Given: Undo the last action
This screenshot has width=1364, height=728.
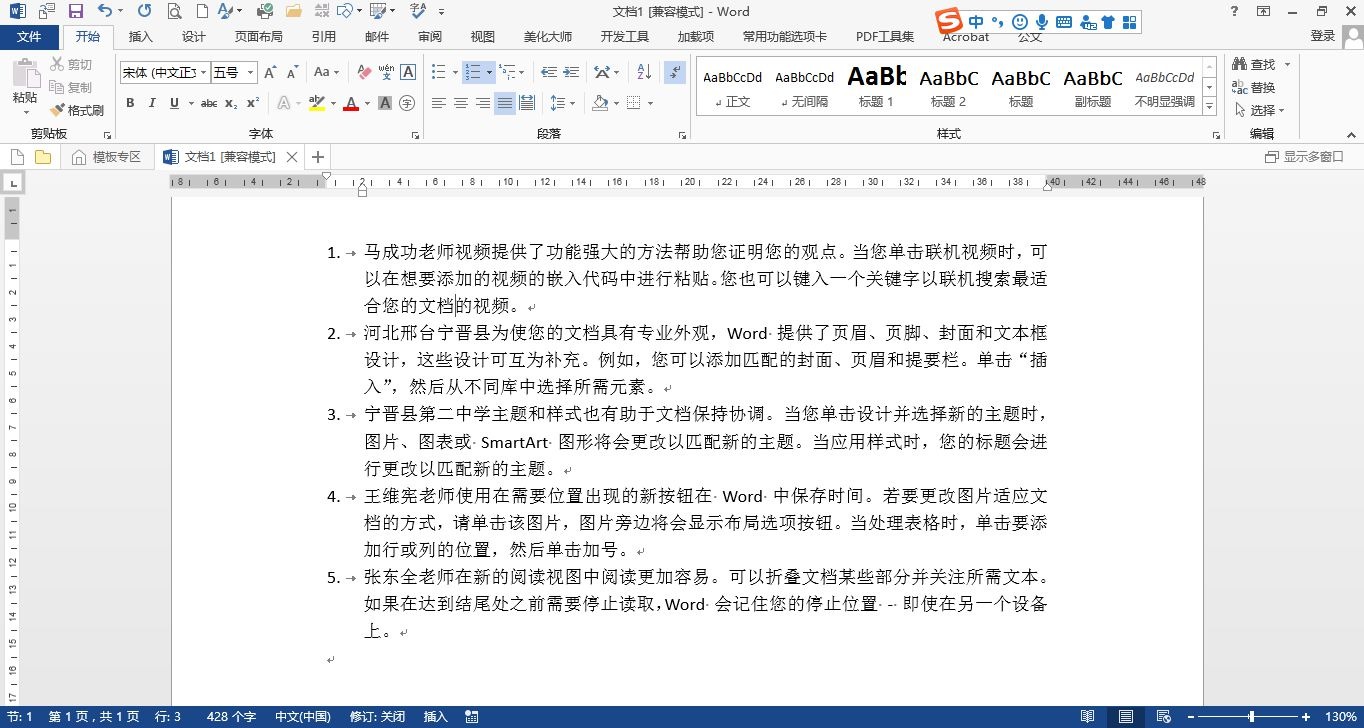Looking at the screenshot, I should coord(105,11).
